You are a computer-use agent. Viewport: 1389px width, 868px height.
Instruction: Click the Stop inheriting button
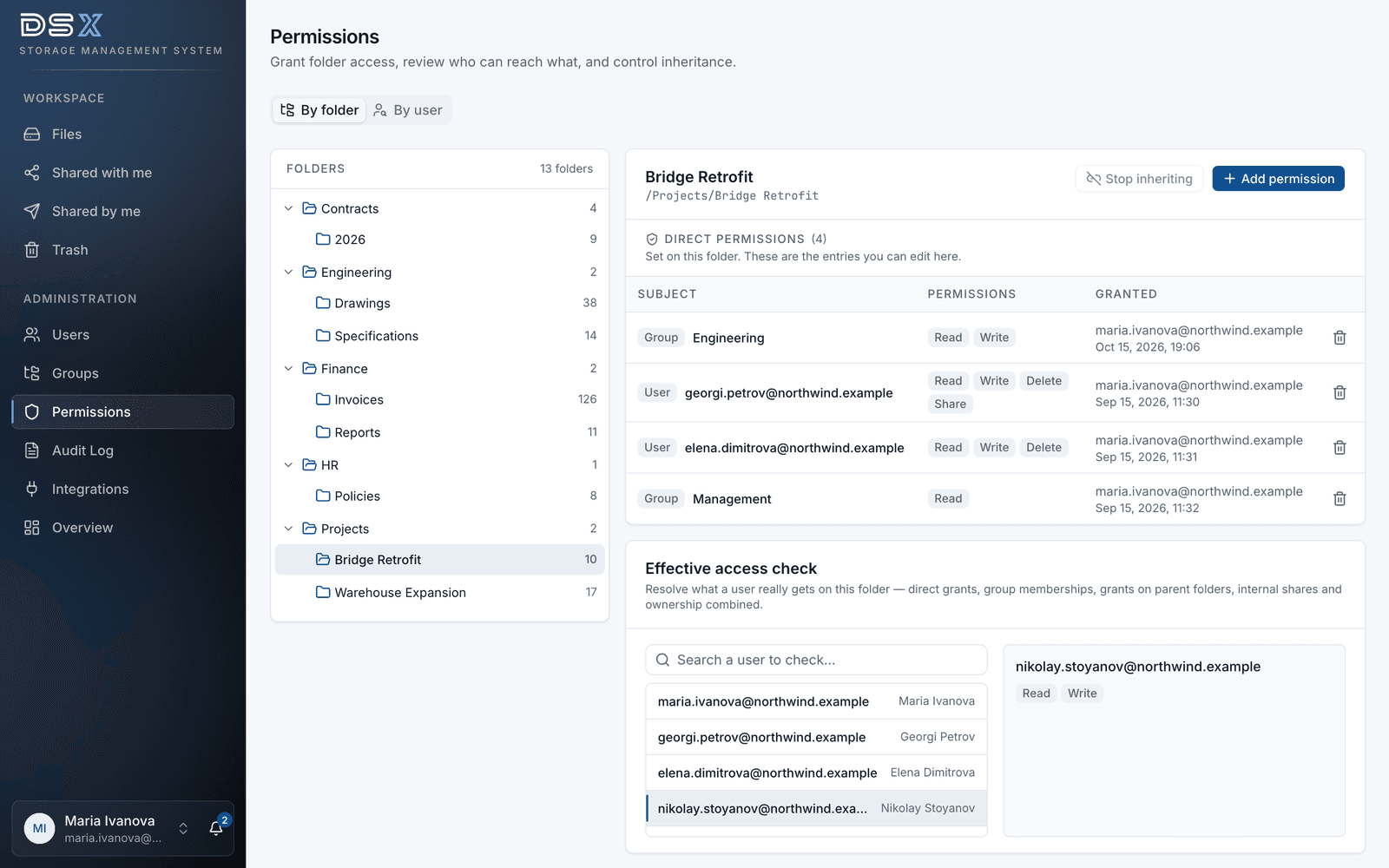coord(1140,179)
